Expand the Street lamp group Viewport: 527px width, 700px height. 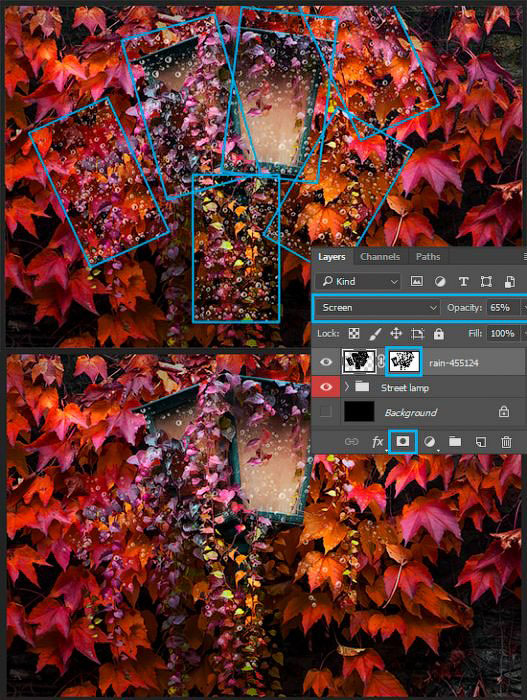347,387
